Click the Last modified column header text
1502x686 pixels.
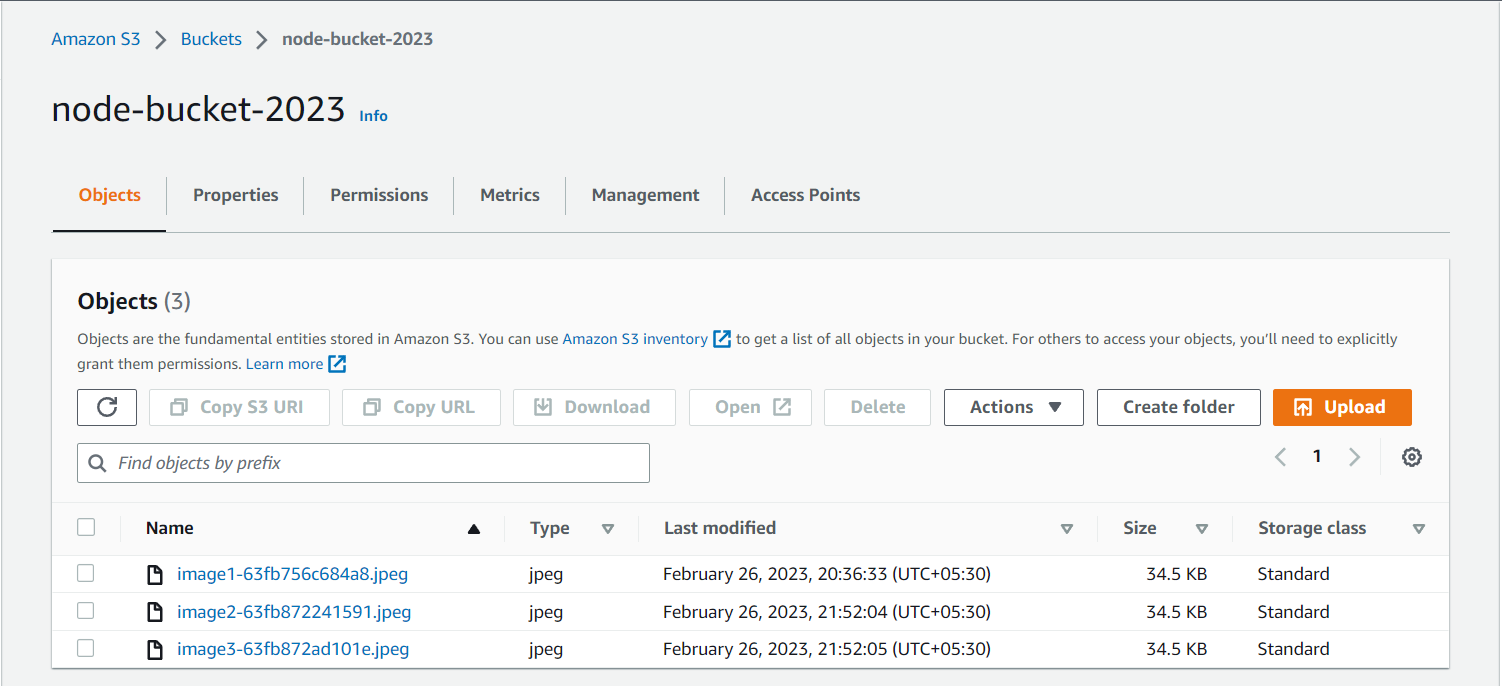(720, 528)
